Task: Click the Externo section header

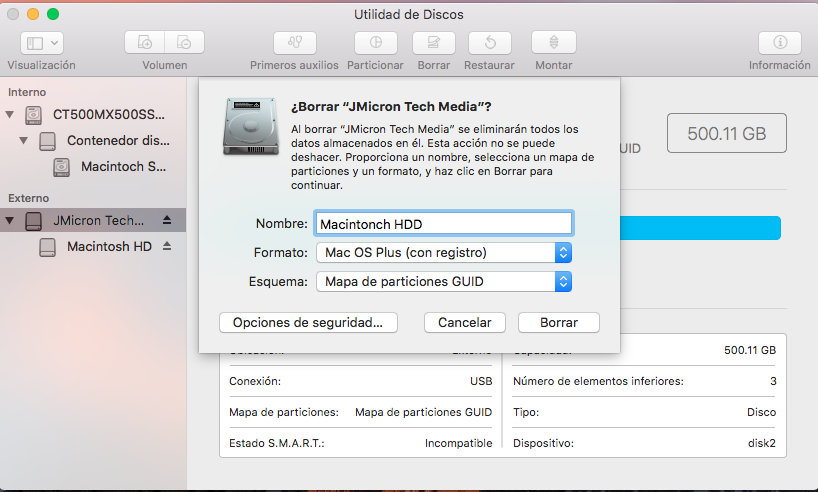Action: (29, 198)
